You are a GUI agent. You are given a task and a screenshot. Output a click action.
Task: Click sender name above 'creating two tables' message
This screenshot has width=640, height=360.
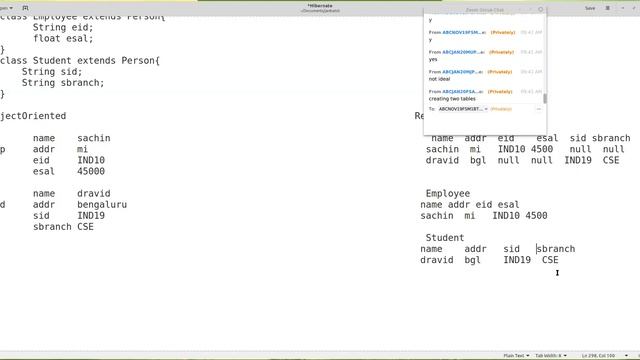[463, 91]
